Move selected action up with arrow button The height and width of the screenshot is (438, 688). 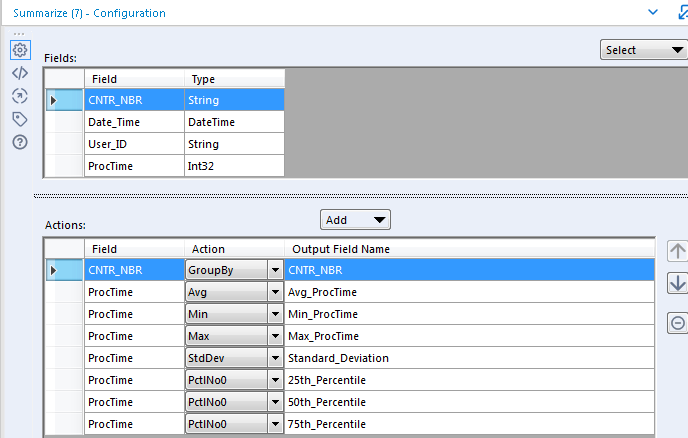pyautogui.click(x=677, y=251)
